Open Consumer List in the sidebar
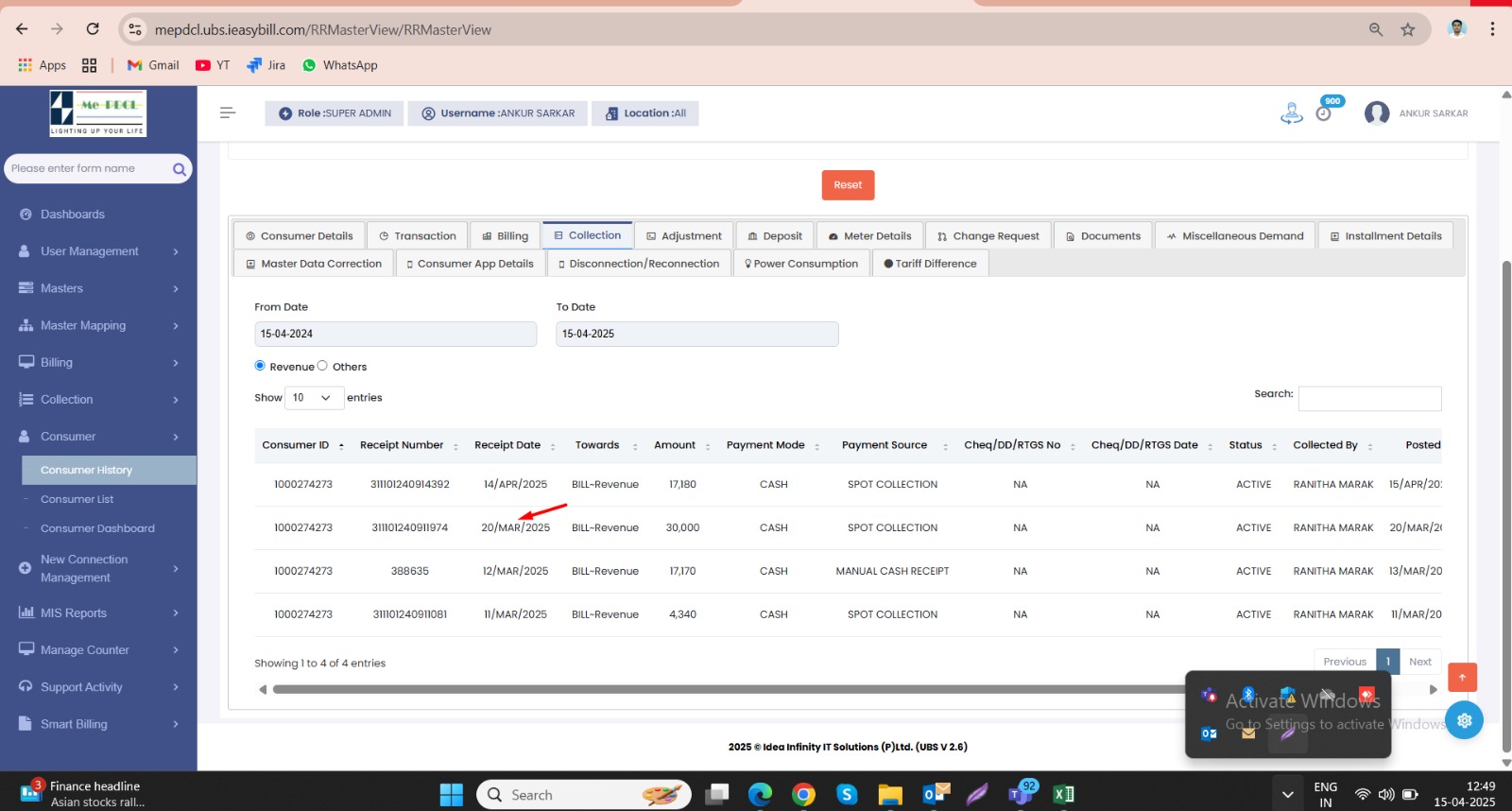The image size is (1512, 811). (x=77, y=499)
